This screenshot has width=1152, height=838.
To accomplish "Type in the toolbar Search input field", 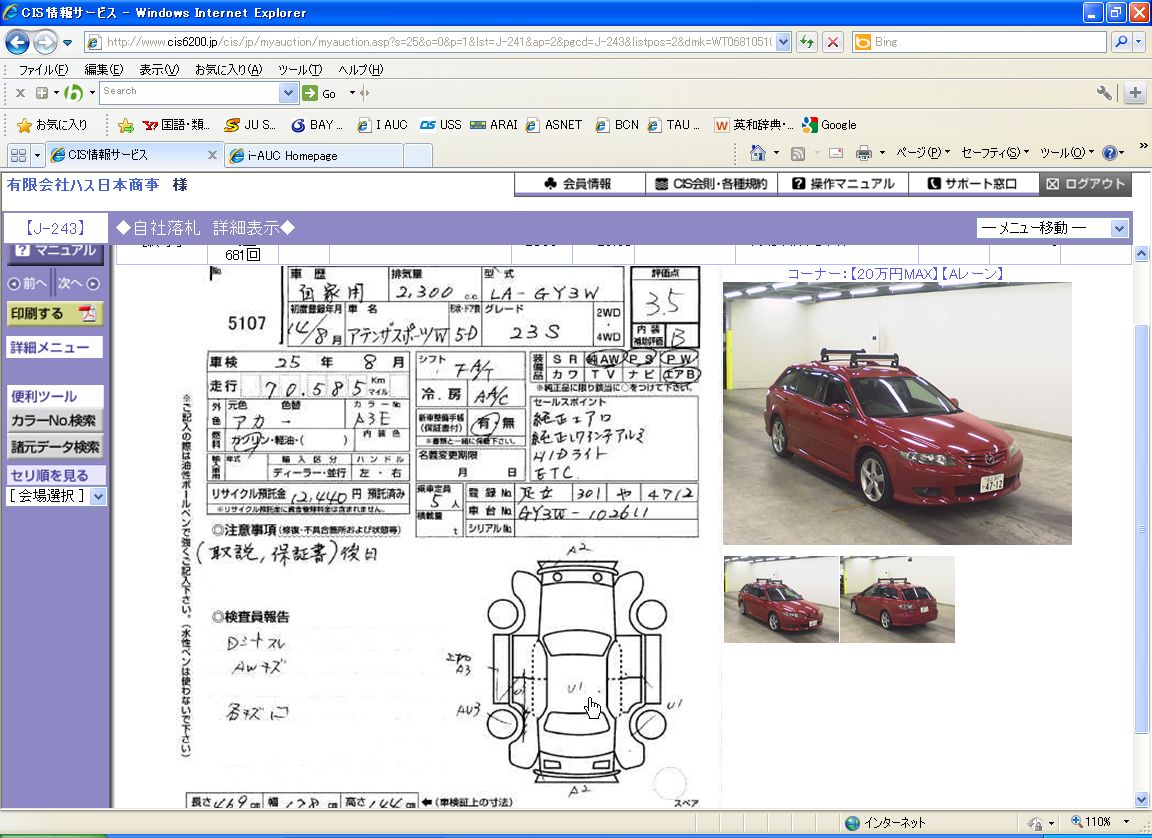I will pyautogui.click(x=189, y=92).
